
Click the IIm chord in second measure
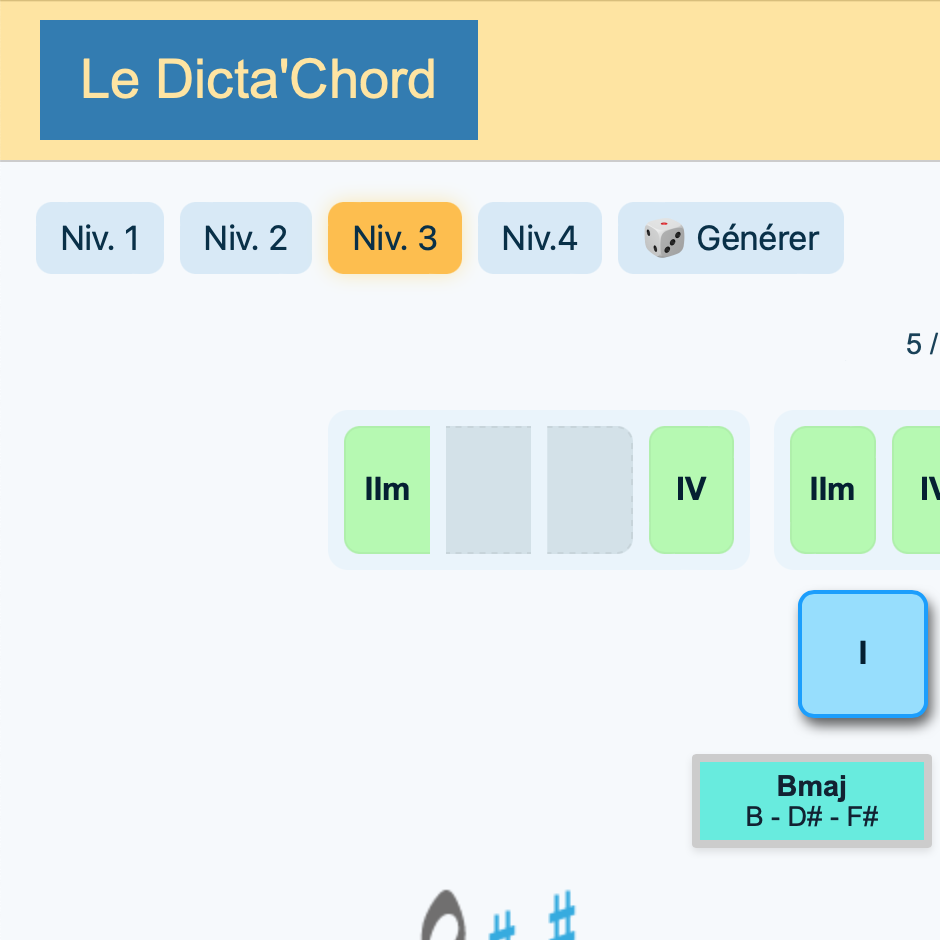832,490
